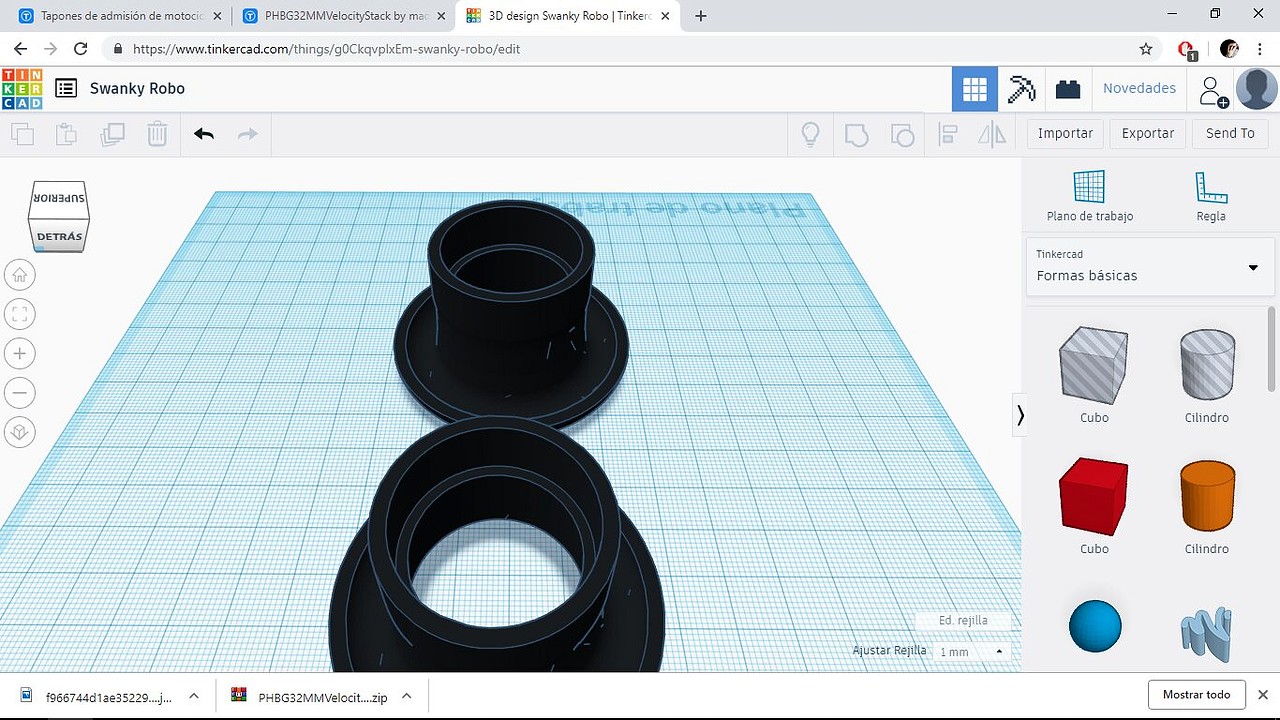Click the Align tool icon
This screenshot has height=720, width=1280.
click(x=947, y=134)
